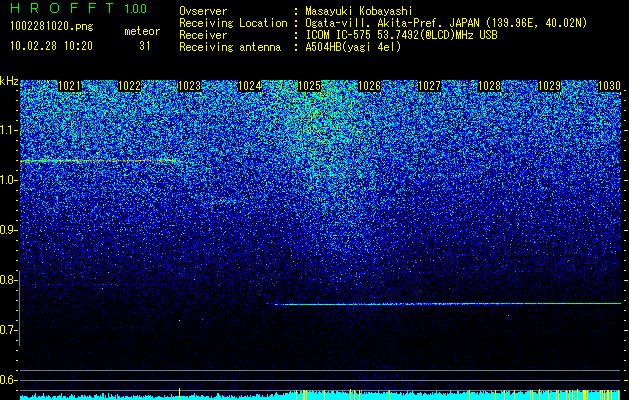Select the Ogata-vill. Akita-Pref. JAPAN location text
Viewport: 629px width, 400px height.
(x=446, y=23)
